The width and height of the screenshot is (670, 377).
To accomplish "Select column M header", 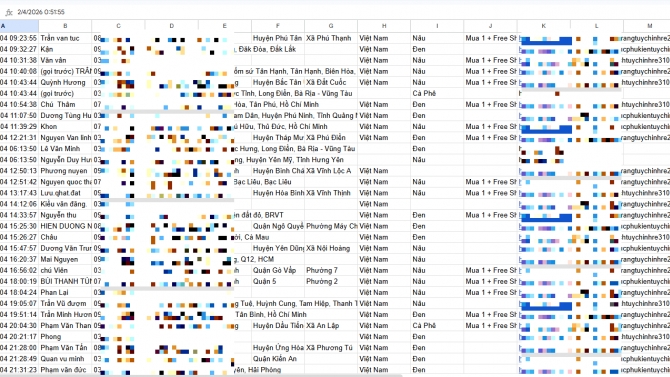I will click(x=646, y=26).
